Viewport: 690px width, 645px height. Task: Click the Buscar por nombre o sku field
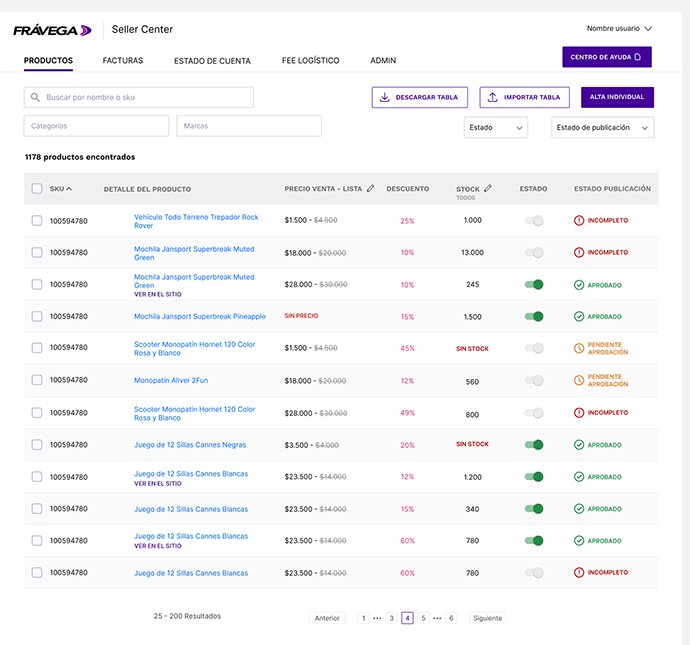tap(139, 97)
